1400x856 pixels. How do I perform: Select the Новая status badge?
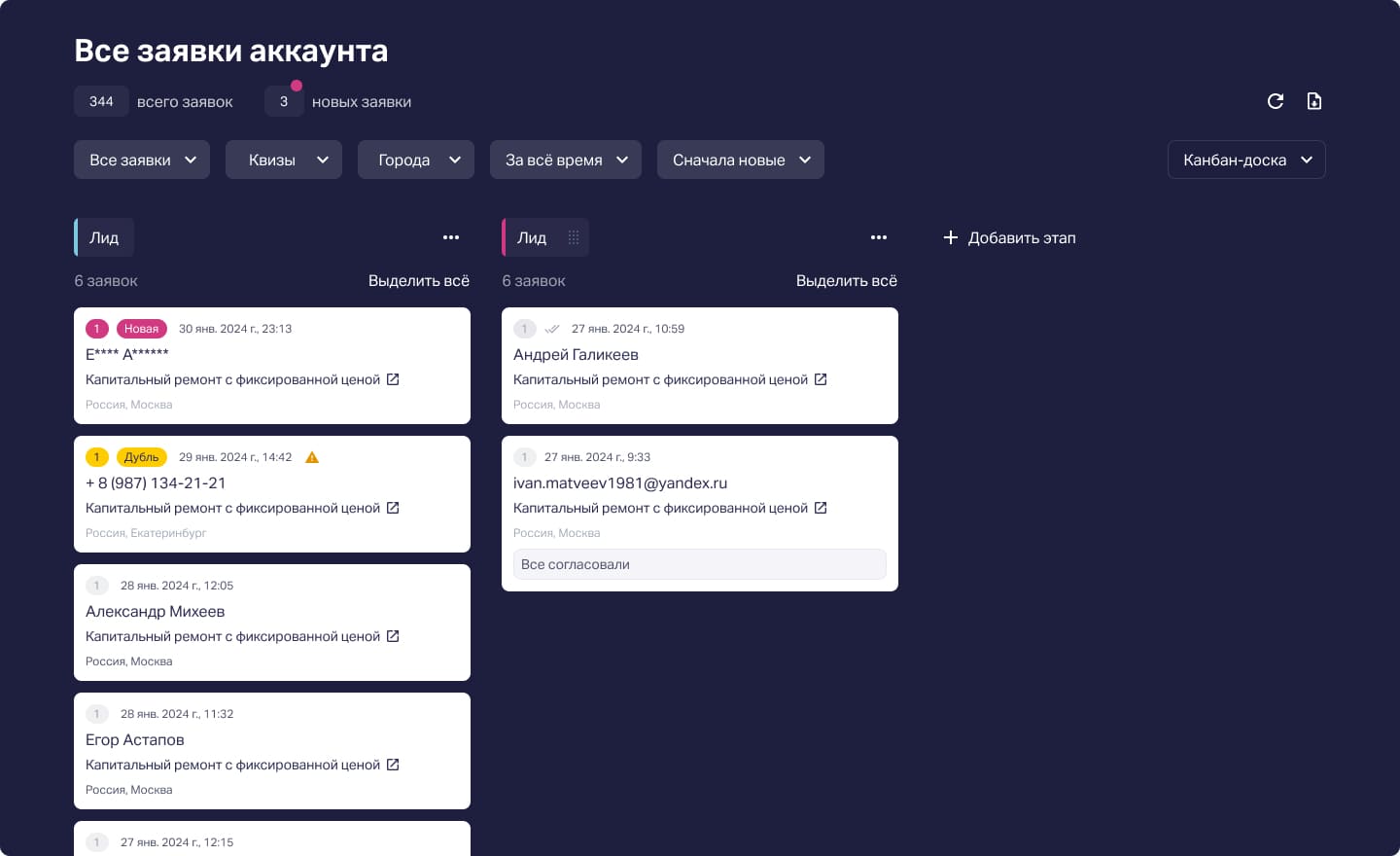point(141,329)
